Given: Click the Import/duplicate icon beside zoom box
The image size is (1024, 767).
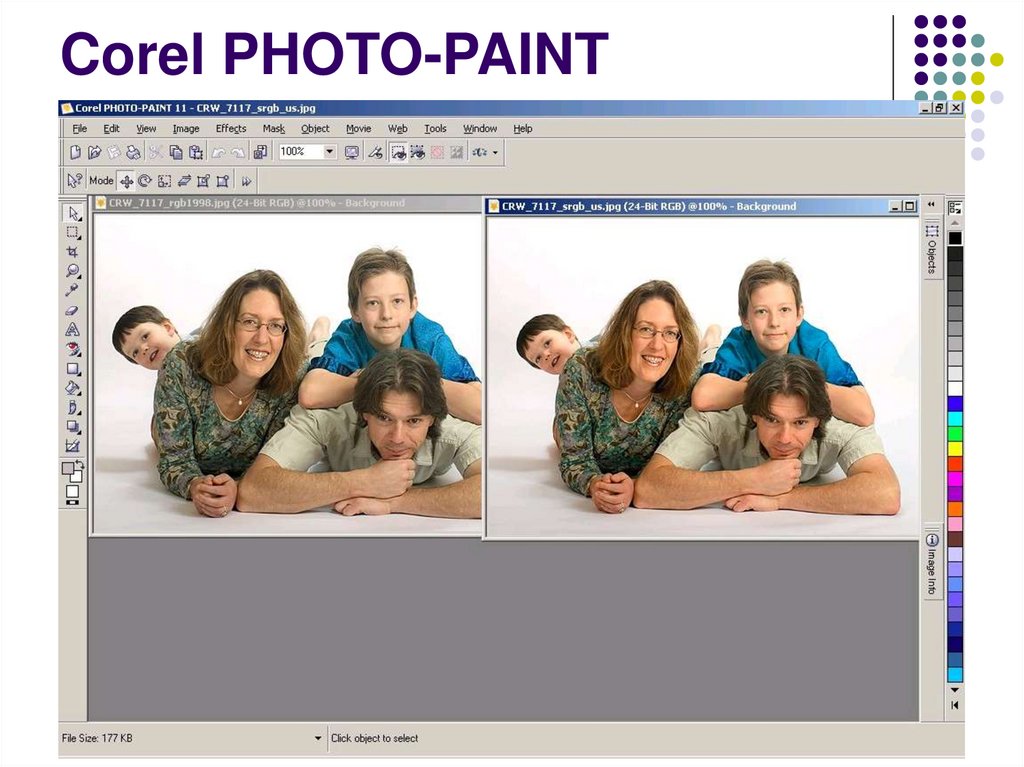Looking at the screenshot, I should coord(260,152).
